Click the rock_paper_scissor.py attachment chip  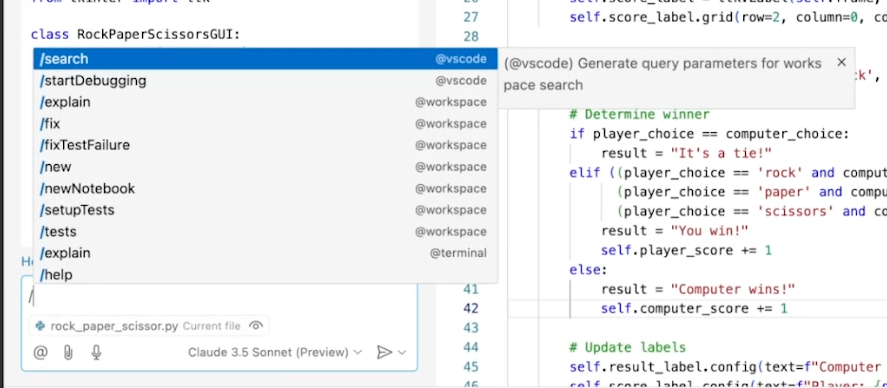click(149, 326)
